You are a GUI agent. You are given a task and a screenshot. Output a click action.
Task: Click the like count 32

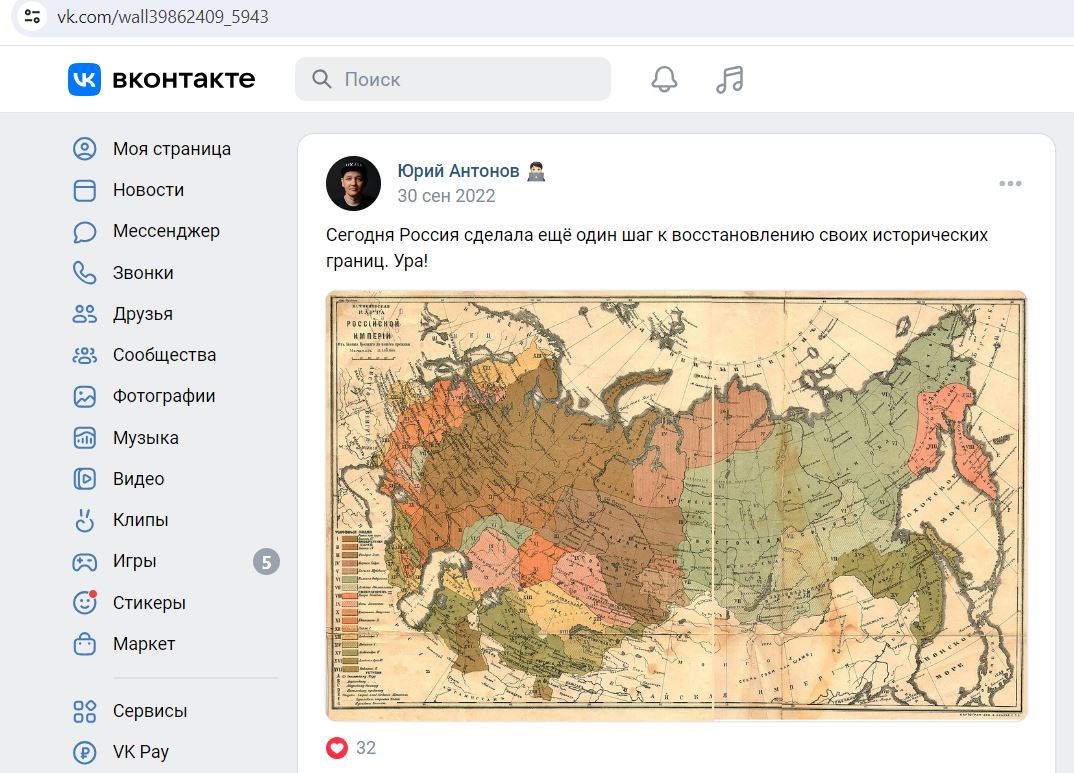366,748
